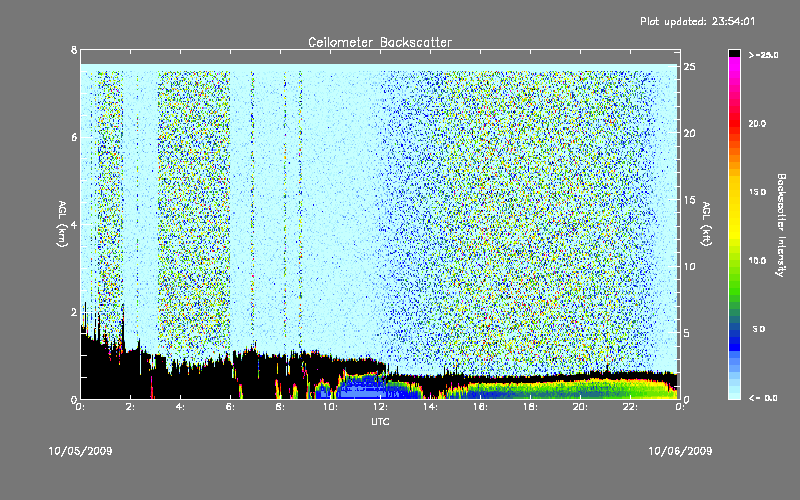This screenshot has height=500, width=800.
Task: Click the '6:' hour label on the time axis
Action: 231,407
